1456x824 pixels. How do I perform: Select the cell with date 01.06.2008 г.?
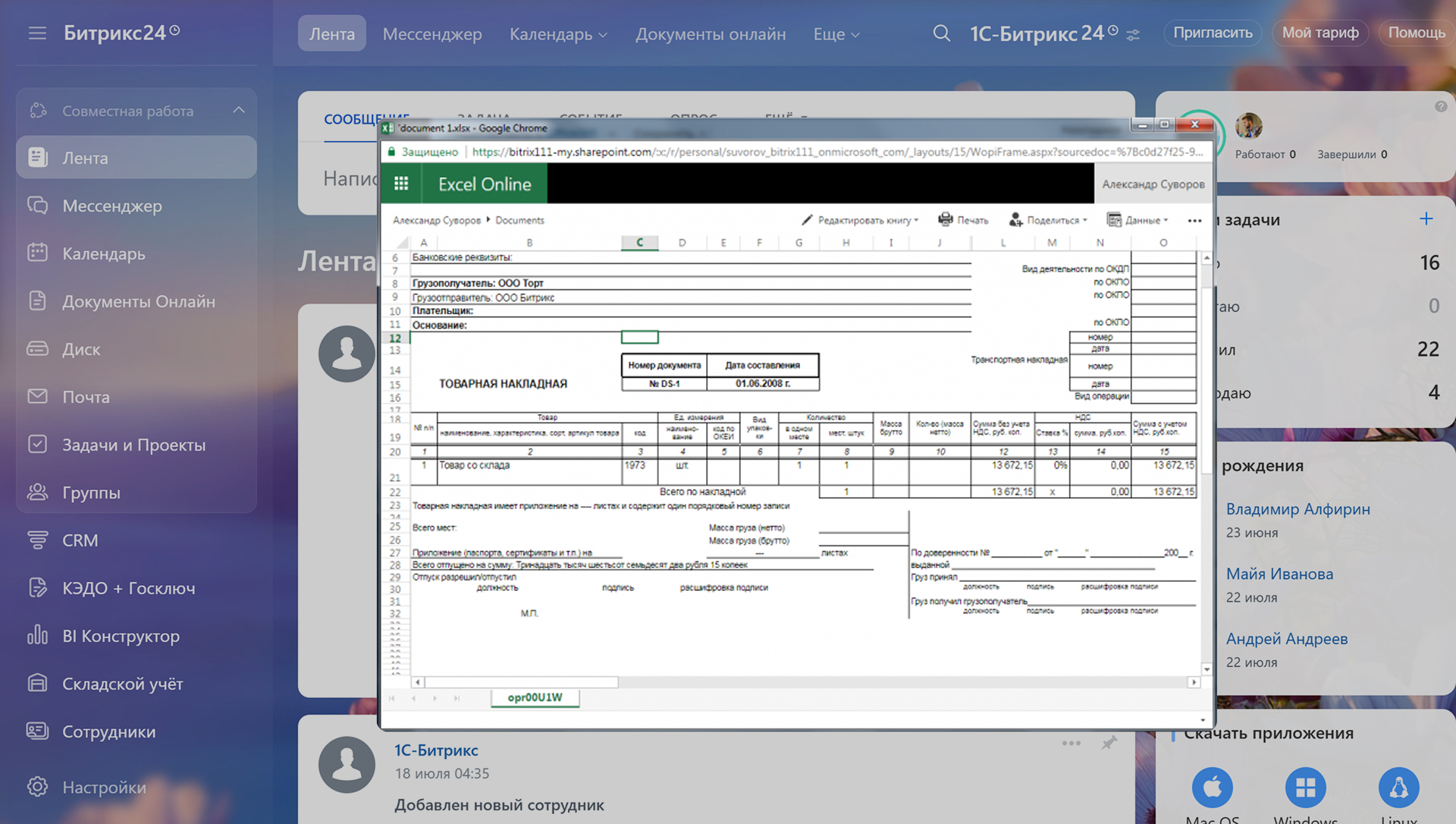[x=763, y=383]
